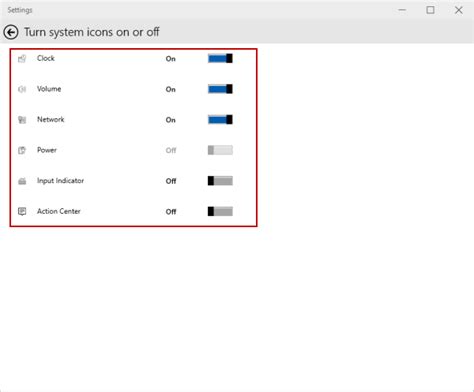
Task: Click the On status beside Volume
Action: pyautogui.click(x=171, y=89)
